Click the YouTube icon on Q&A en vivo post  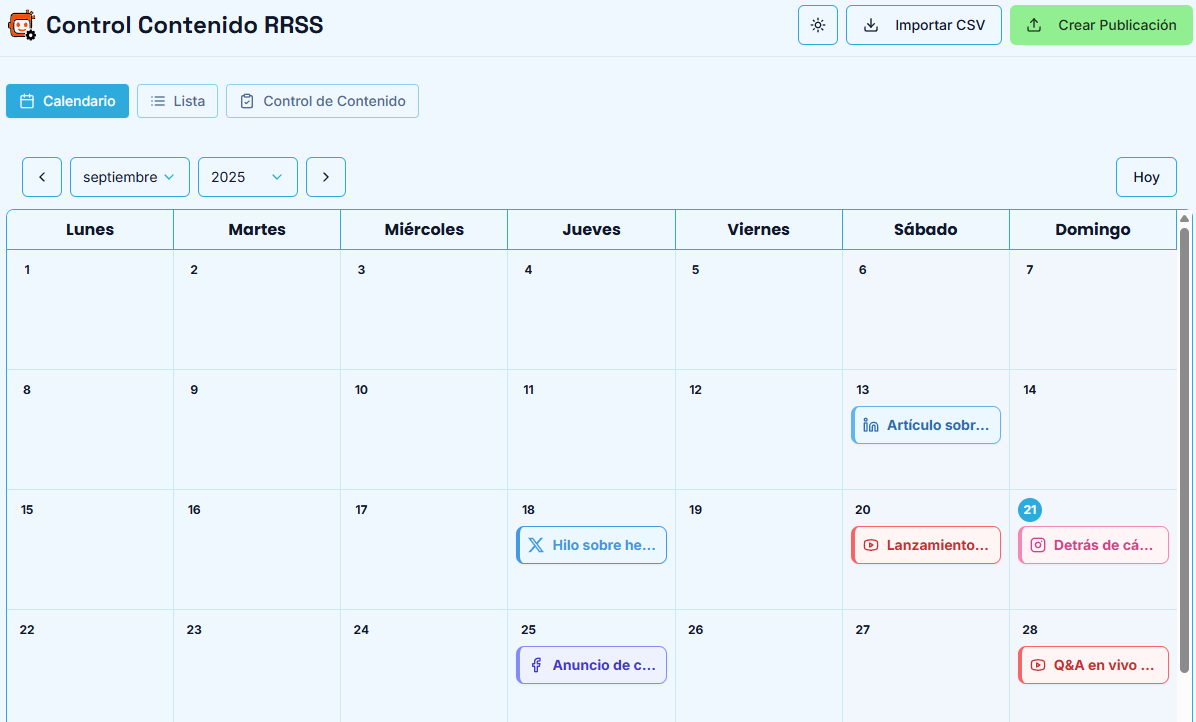(x=1038, y=665)
